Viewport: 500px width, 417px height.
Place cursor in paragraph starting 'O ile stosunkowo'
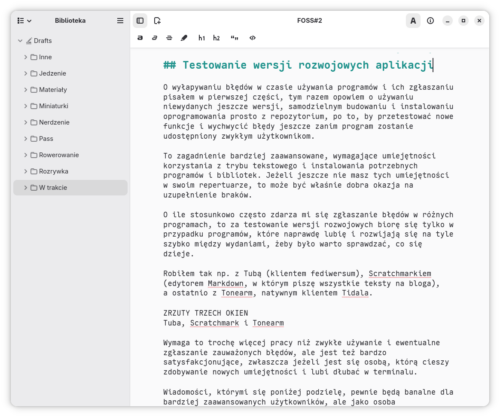click(x=308, y=234)
